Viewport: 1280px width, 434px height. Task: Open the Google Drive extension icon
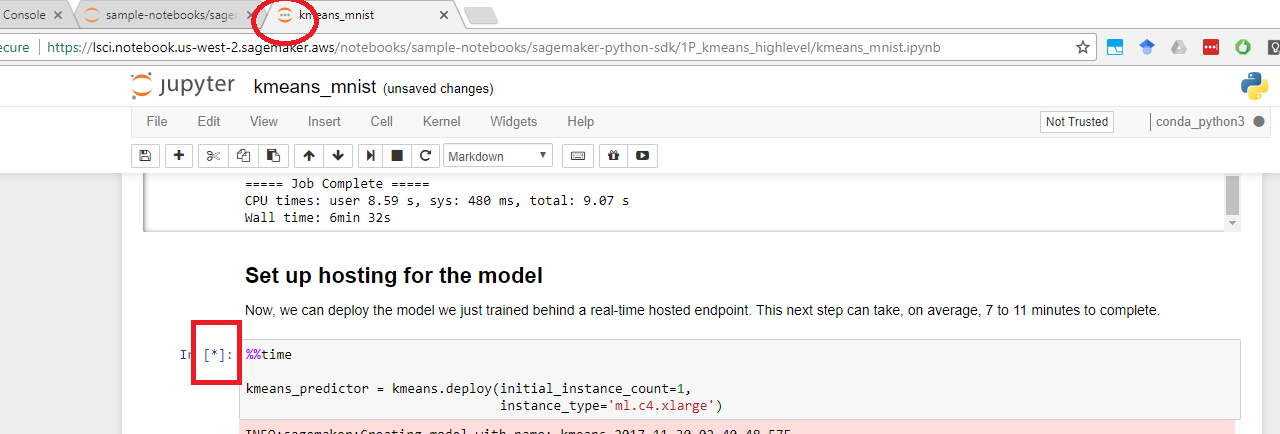click(1179, 47)
